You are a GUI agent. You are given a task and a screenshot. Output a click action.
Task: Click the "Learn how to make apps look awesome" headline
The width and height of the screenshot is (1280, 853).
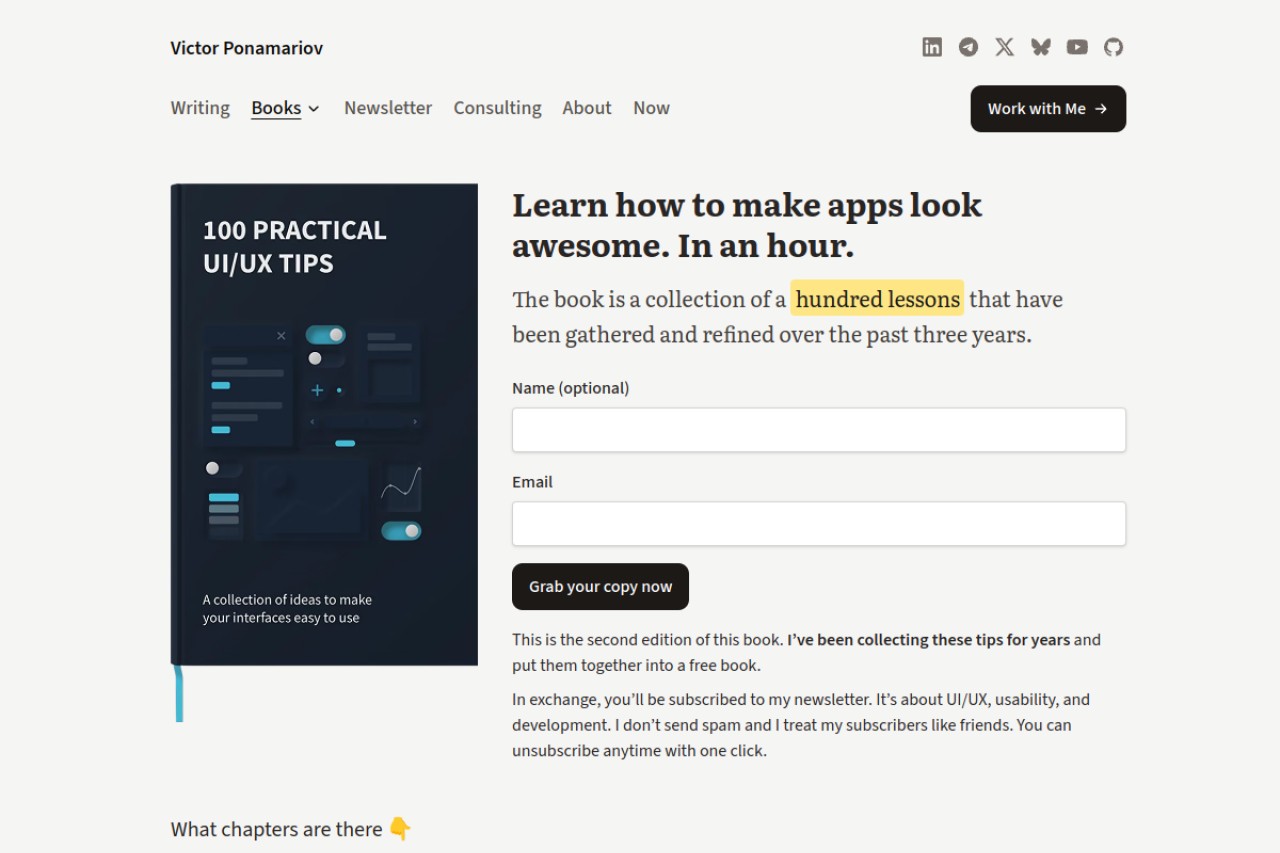[x=747, y=225]
